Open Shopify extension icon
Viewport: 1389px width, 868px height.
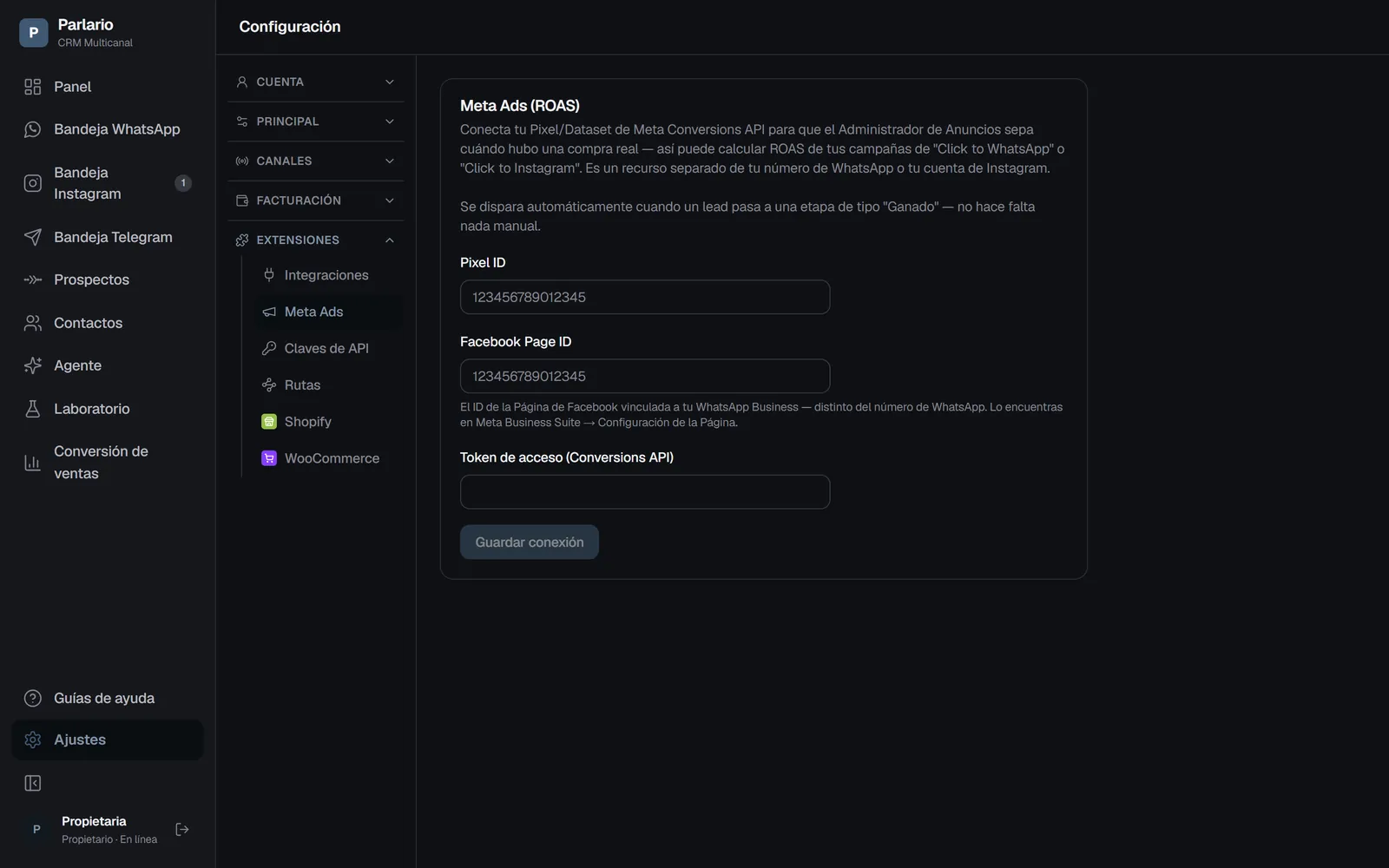coord(269,422)
